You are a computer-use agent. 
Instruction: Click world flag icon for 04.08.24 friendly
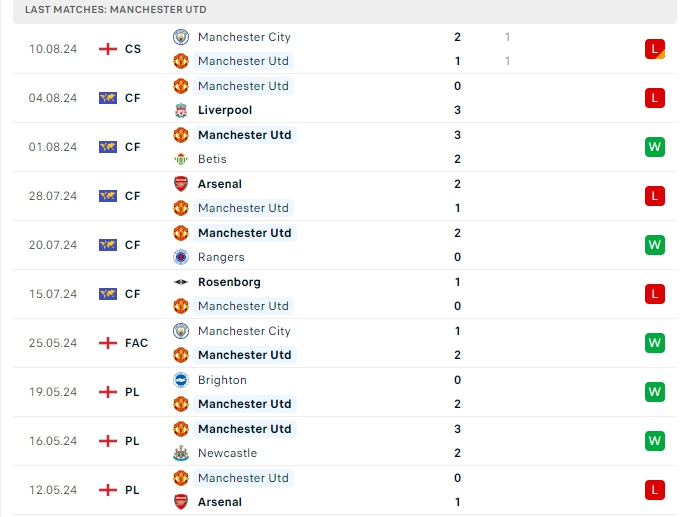click(108, 98)
